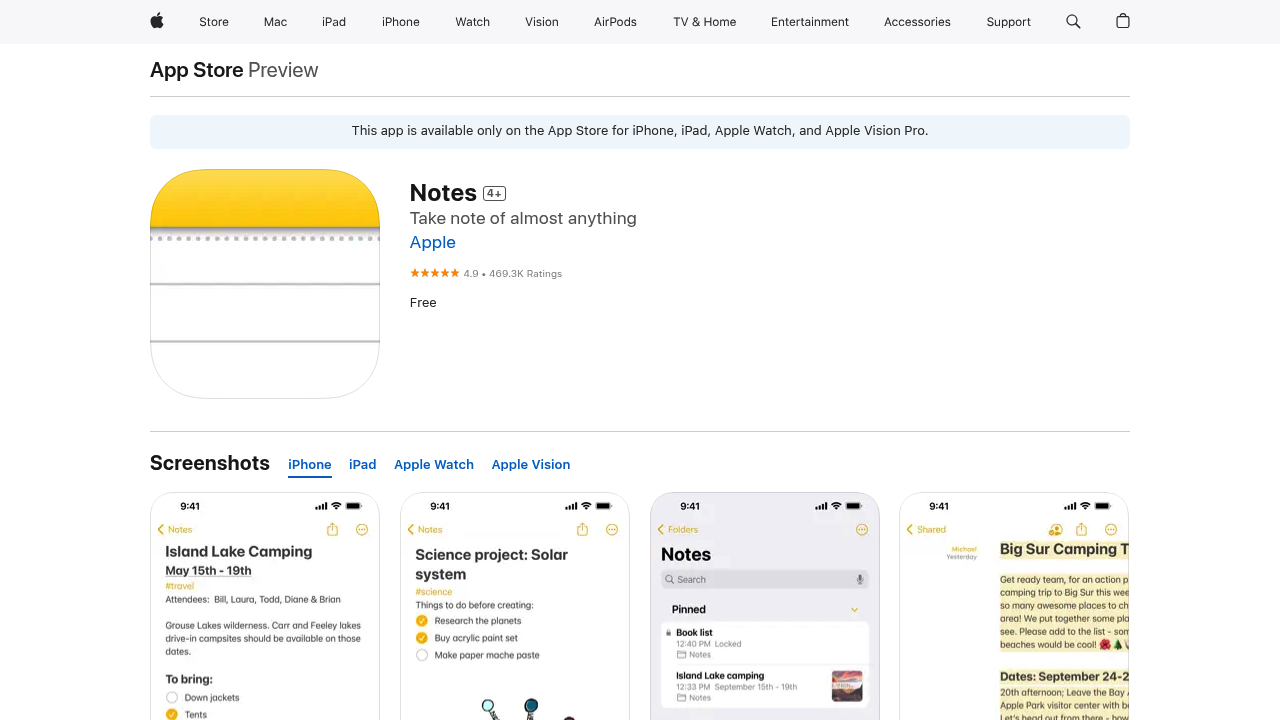Click more options icon in Science project screenshot
This screenshot has height=720, width=1280.
612,530
